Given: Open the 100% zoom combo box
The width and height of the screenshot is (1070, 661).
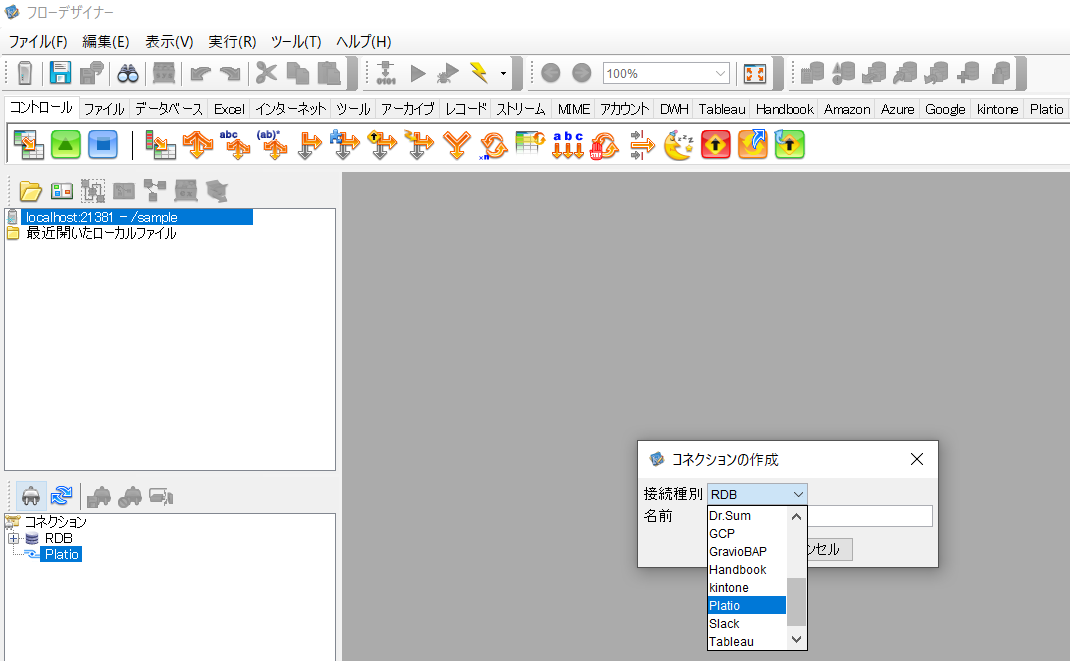Looking at the screenshot, I should pyautogui.click(x=666, y=73).
